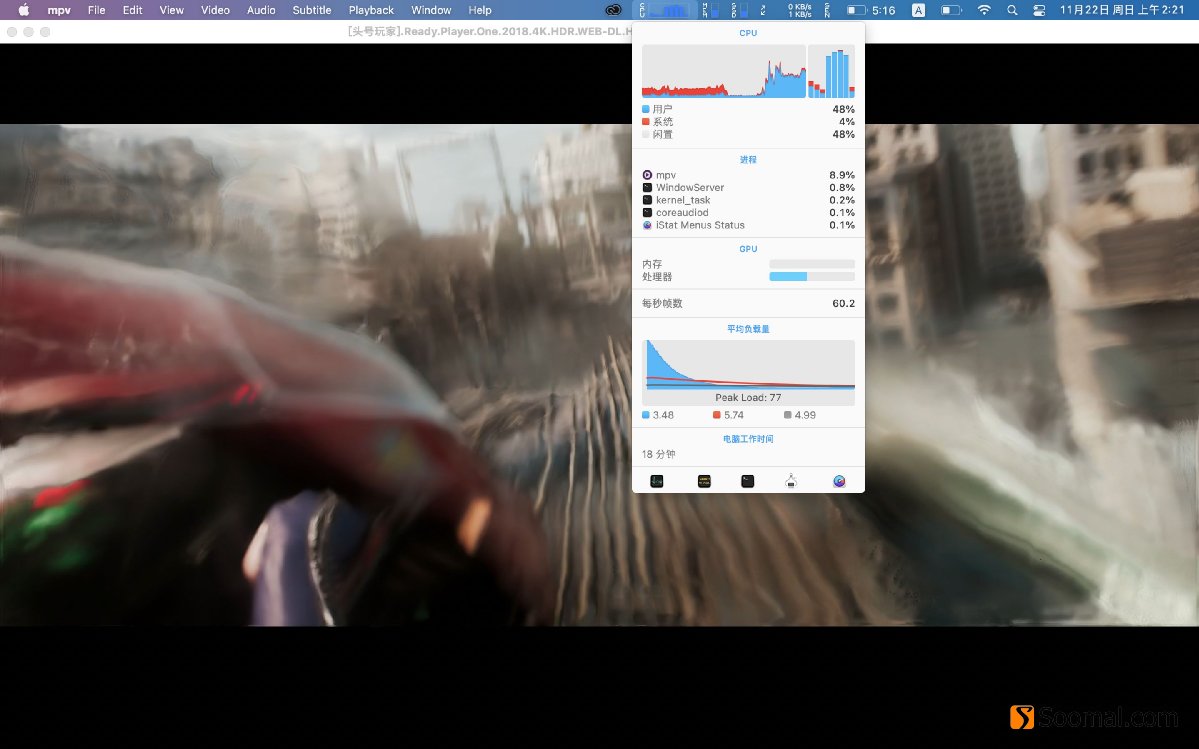Open the Subtitle menu
Viewport: 1199px width, 749px height.
coord(311,10)
